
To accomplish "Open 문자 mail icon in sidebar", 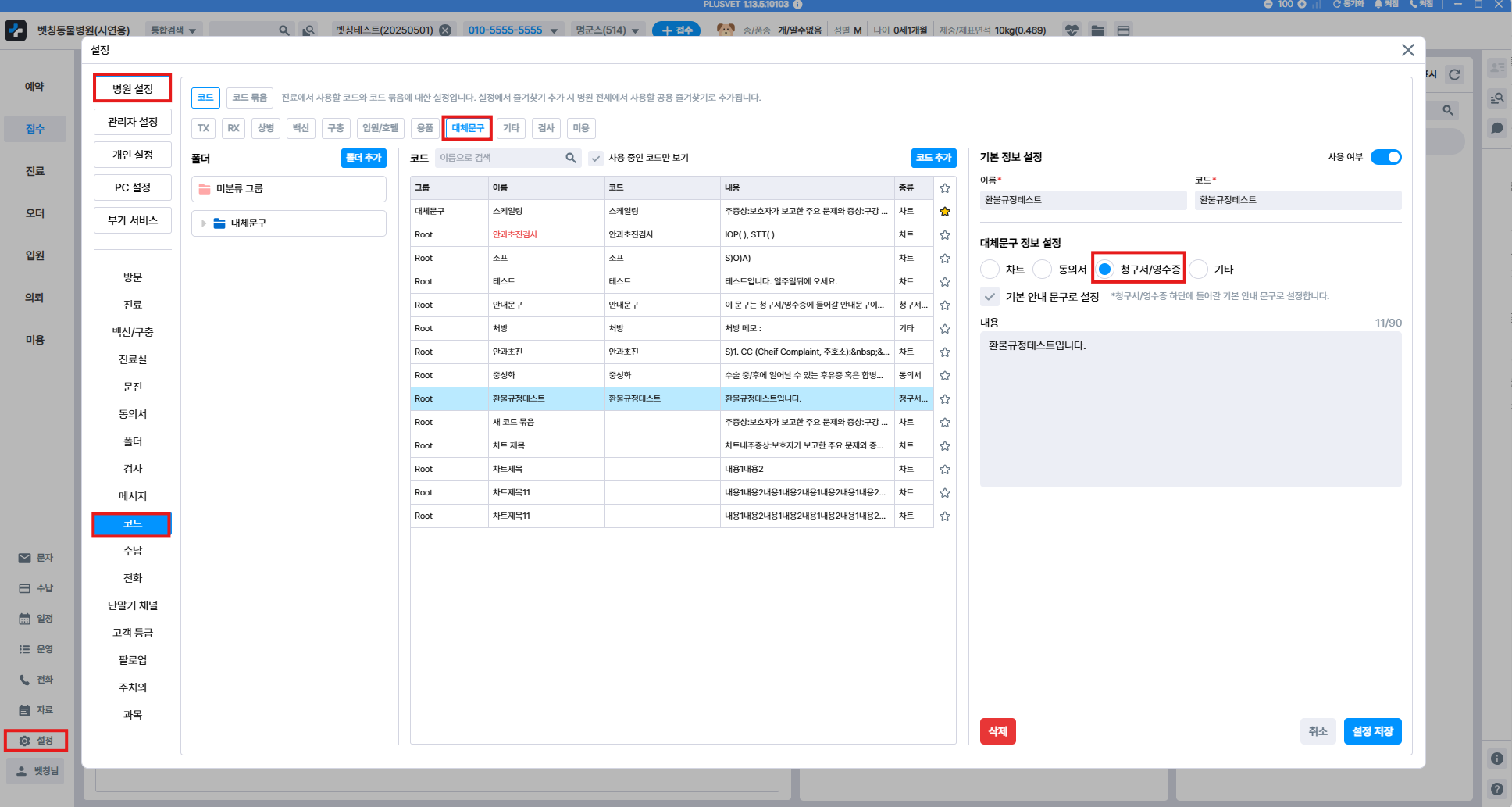I will click(25, 558).
